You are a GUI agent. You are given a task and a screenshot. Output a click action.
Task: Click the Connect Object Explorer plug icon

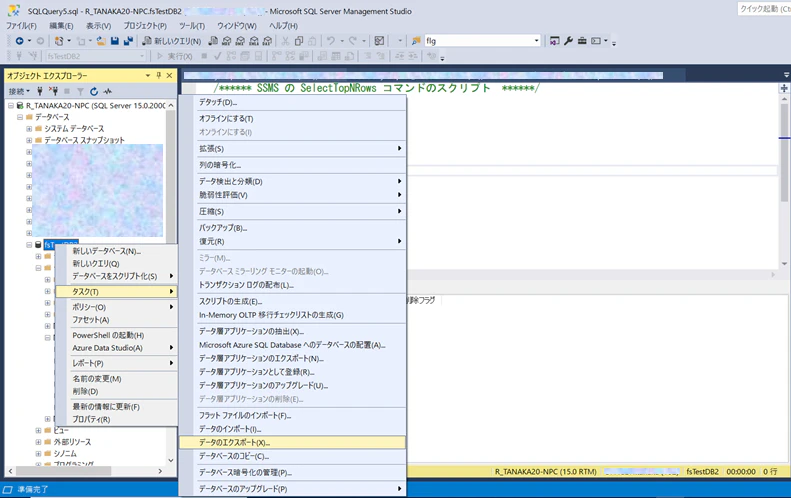click(x=40, y=91)
